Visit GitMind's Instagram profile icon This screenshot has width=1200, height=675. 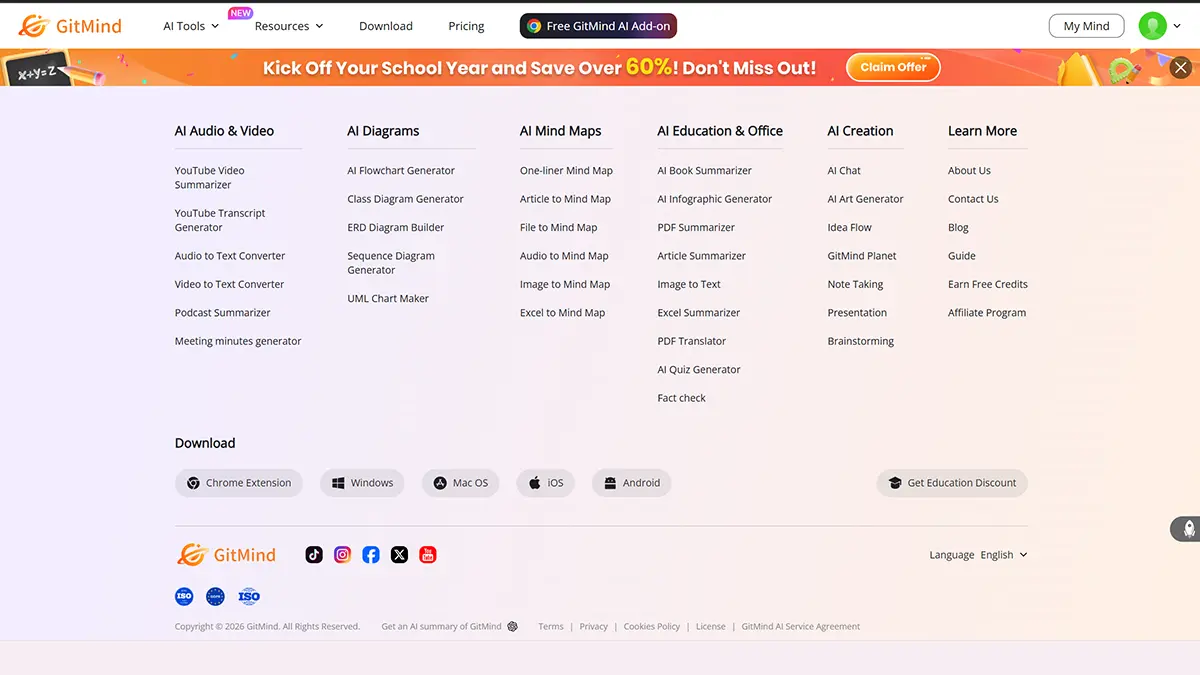click(342, 554)
